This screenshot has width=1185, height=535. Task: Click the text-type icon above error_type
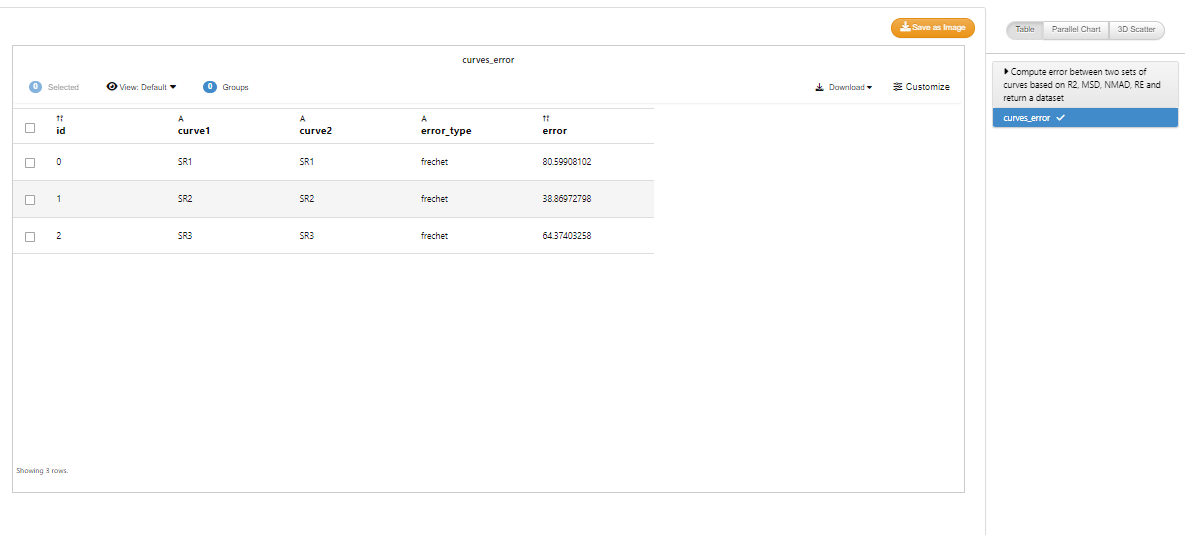point(424,119)
